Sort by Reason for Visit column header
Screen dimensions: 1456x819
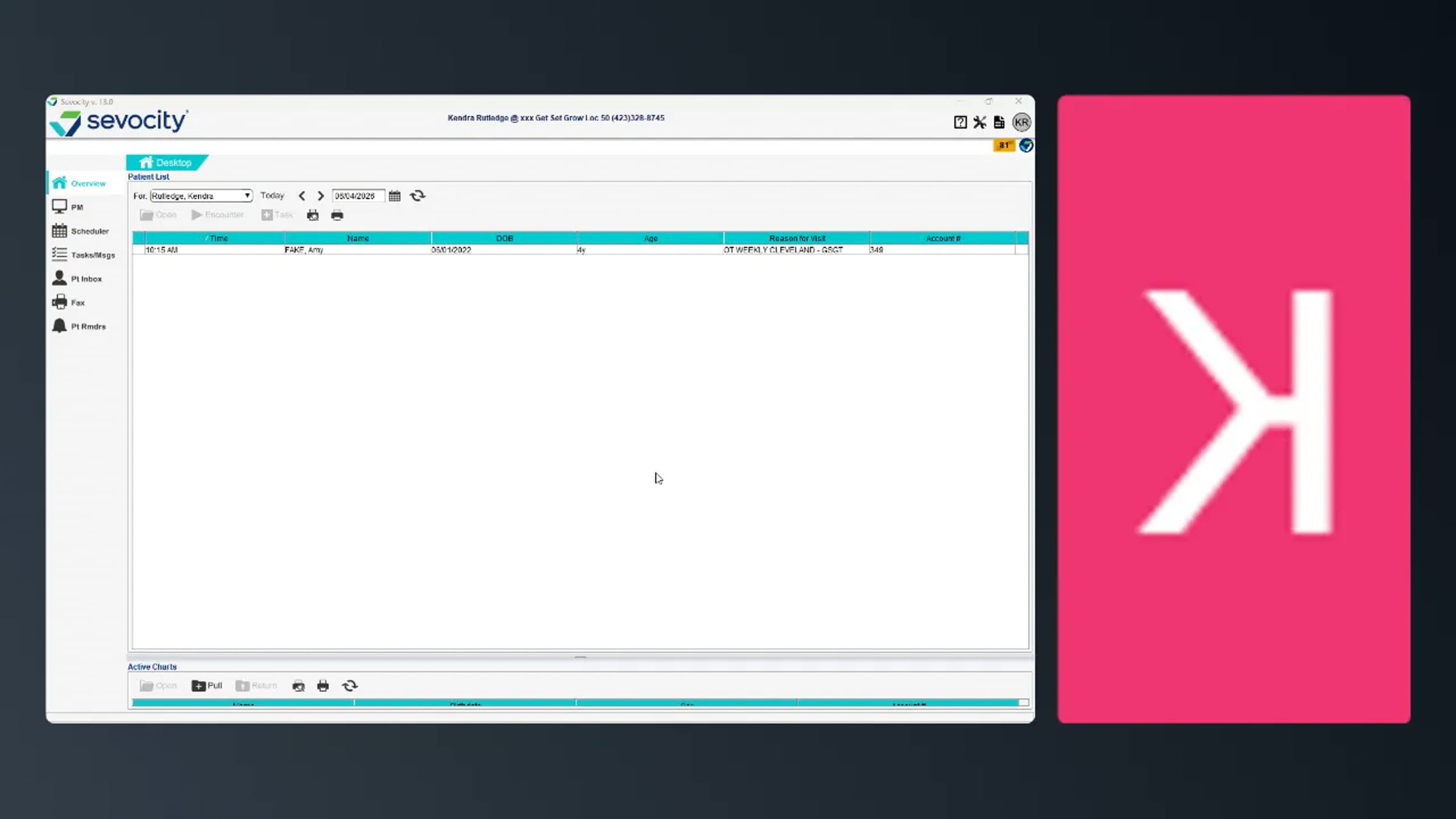pos(797,238)
